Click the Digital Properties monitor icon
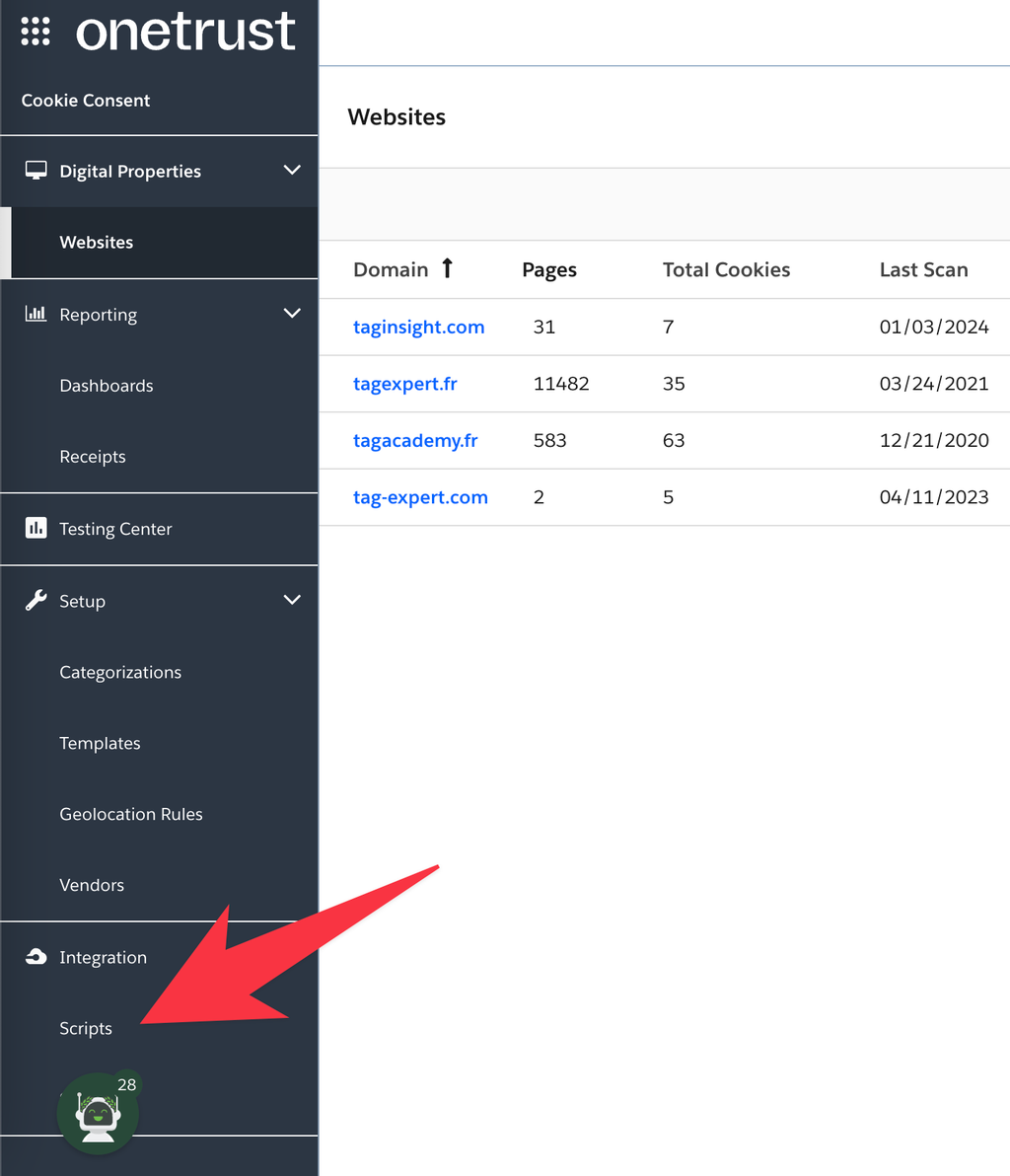 pyautogui.click(x=36, y=171)
